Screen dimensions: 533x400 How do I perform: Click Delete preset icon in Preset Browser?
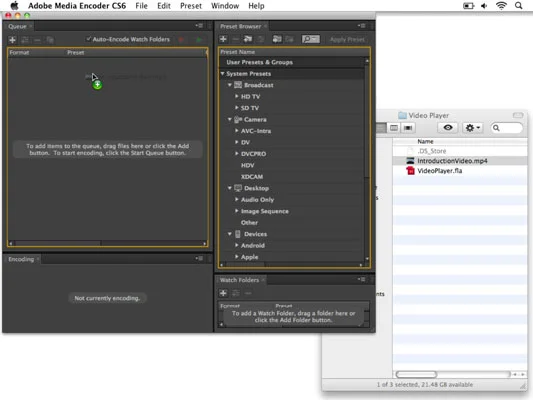(x=235, y=39)
